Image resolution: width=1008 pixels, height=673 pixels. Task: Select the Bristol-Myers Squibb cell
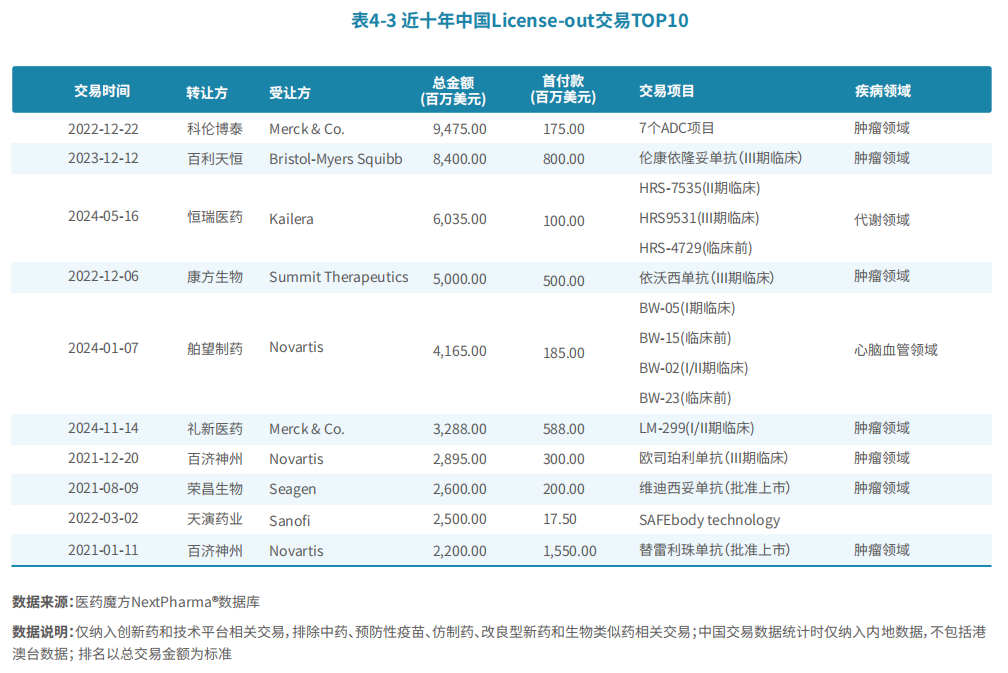[336, 159]
